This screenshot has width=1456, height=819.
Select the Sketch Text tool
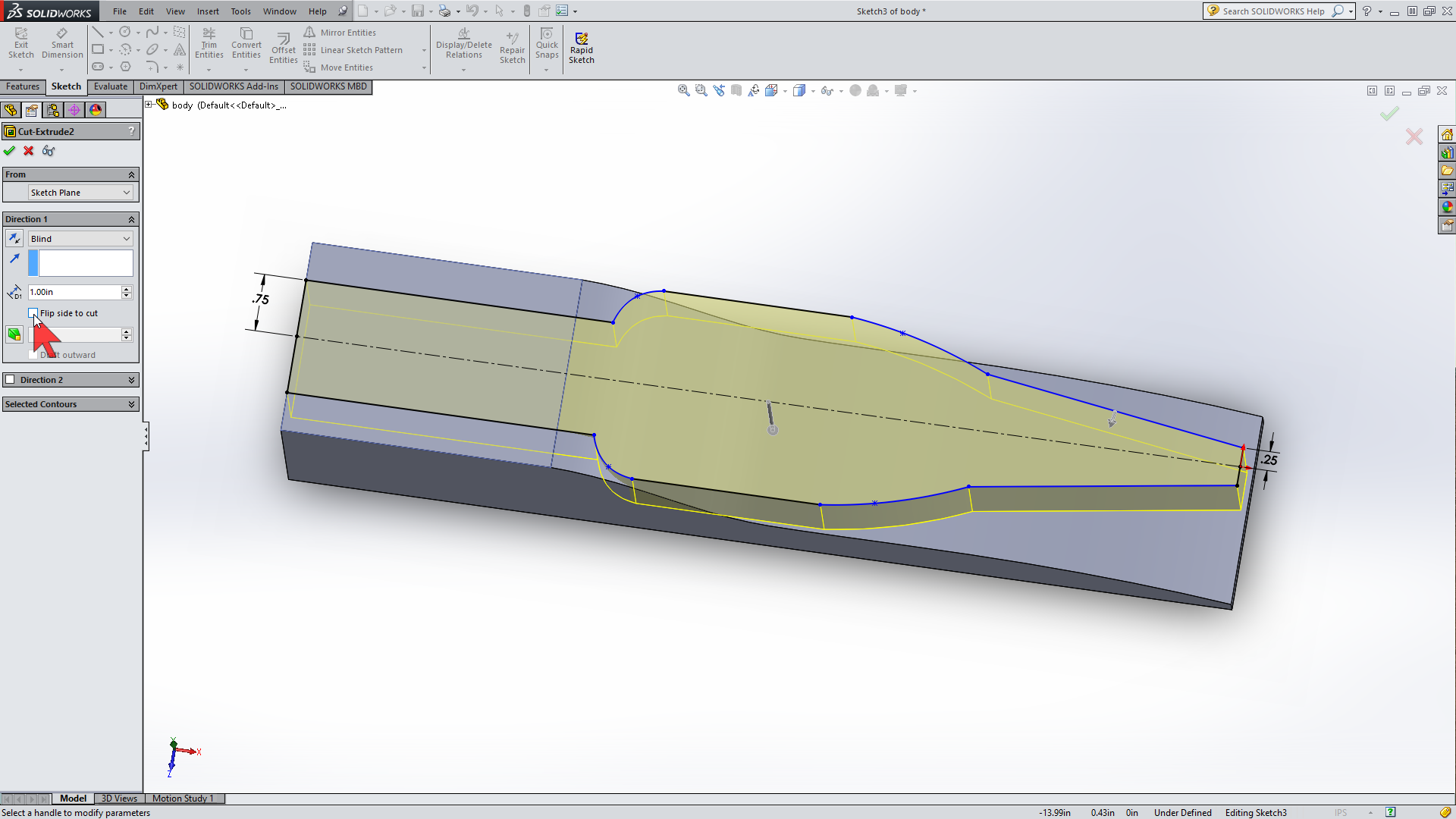pos(180,49)
